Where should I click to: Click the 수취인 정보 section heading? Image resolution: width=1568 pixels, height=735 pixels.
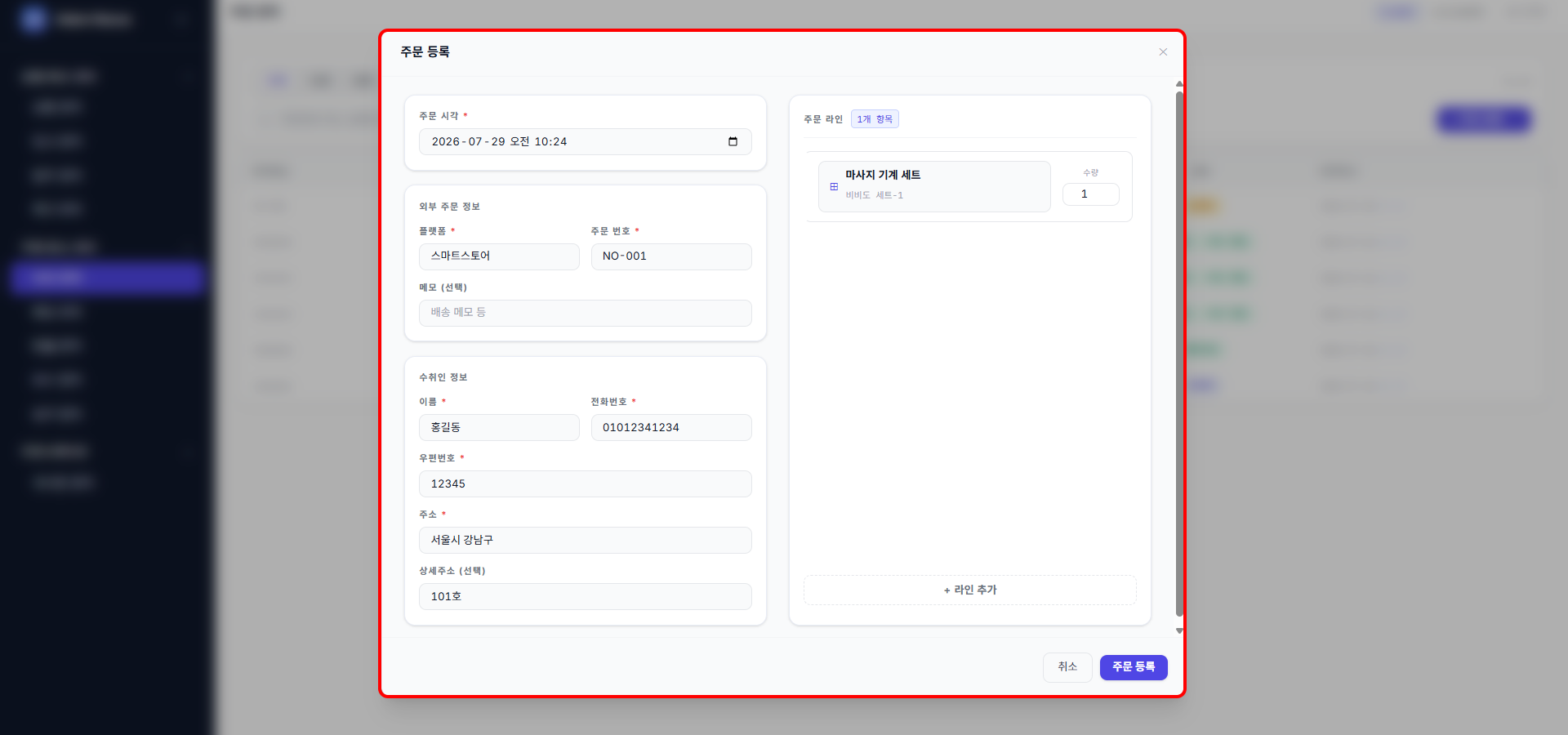click(x=443, y=377)
